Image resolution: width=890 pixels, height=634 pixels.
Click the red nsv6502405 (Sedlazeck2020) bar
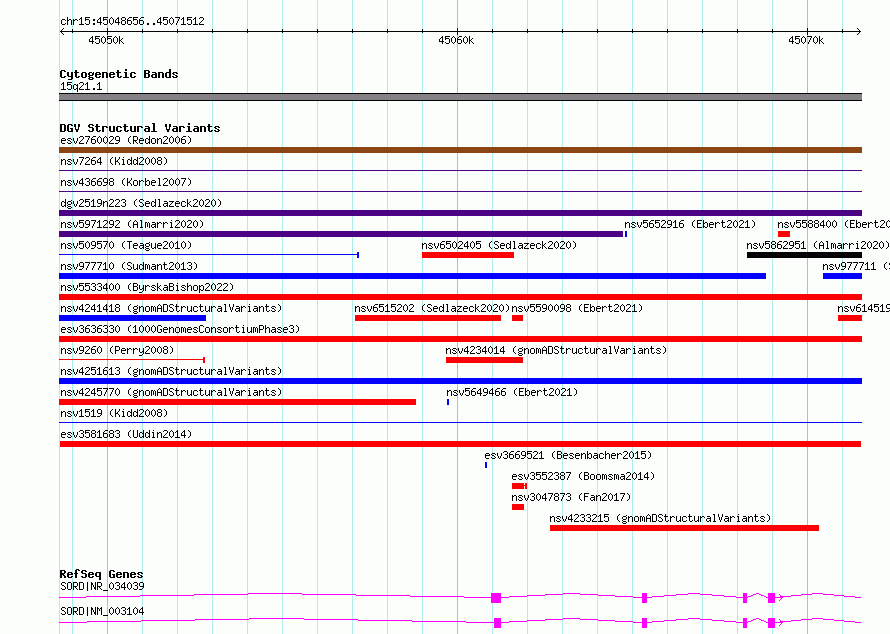[468, 255]
